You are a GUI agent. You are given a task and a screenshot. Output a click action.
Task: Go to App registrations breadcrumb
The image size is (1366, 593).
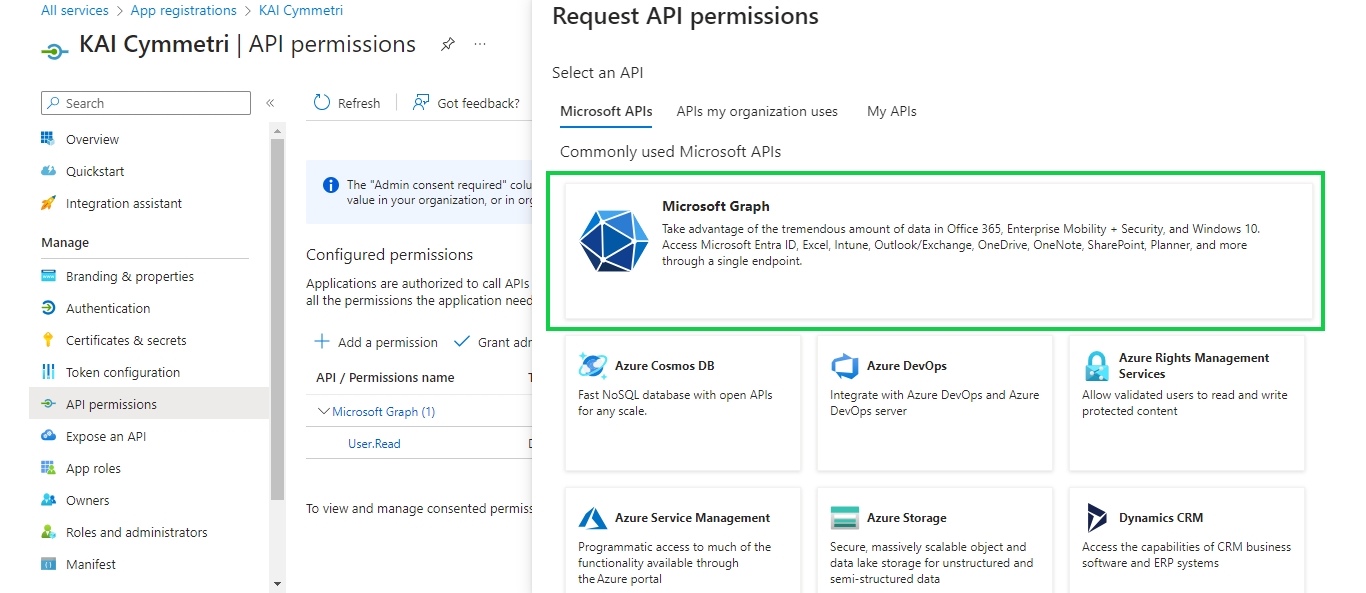coord(183,10)
